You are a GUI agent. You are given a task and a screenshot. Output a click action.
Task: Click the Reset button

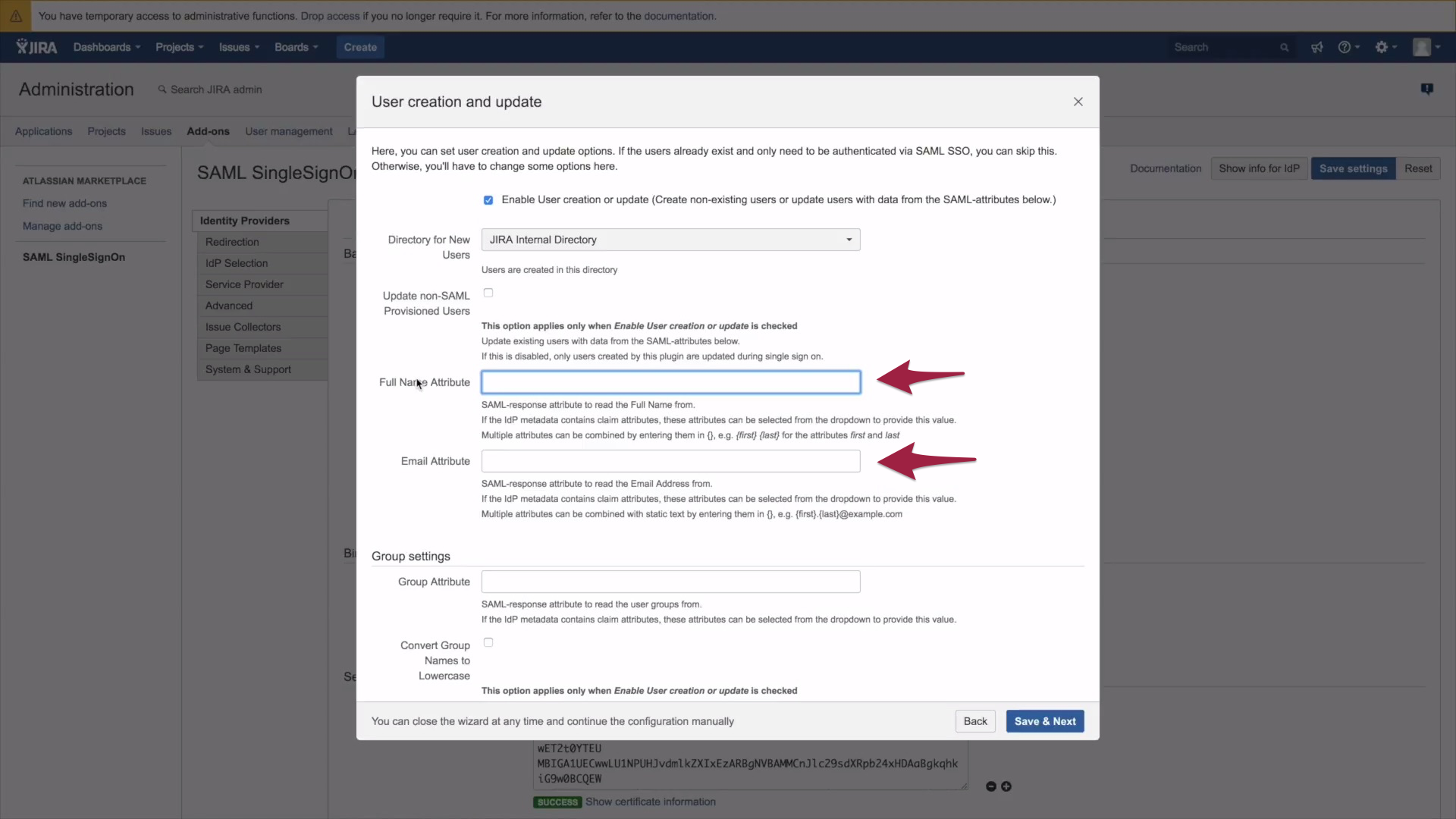1417,168
